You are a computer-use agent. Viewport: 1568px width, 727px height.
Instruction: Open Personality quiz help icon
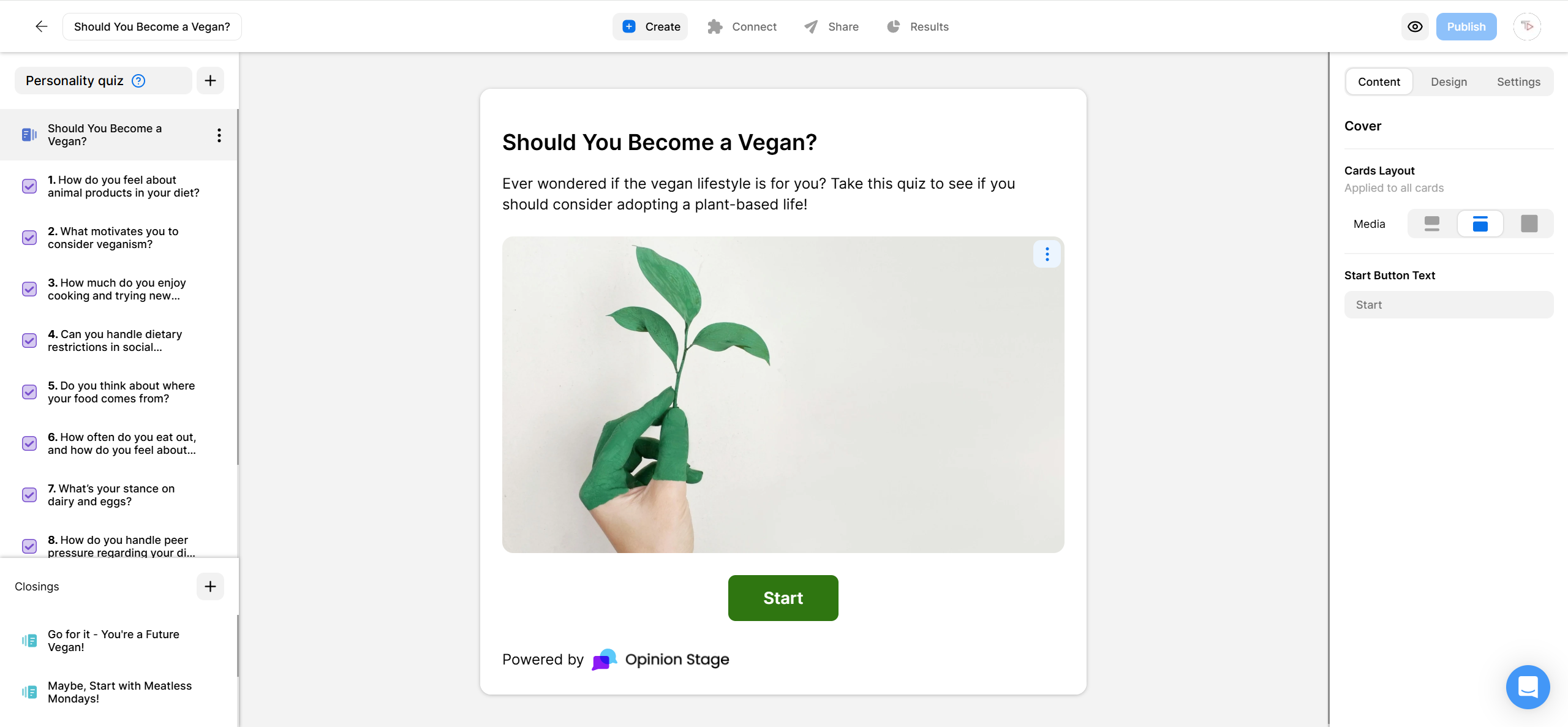tap(138, 80)
